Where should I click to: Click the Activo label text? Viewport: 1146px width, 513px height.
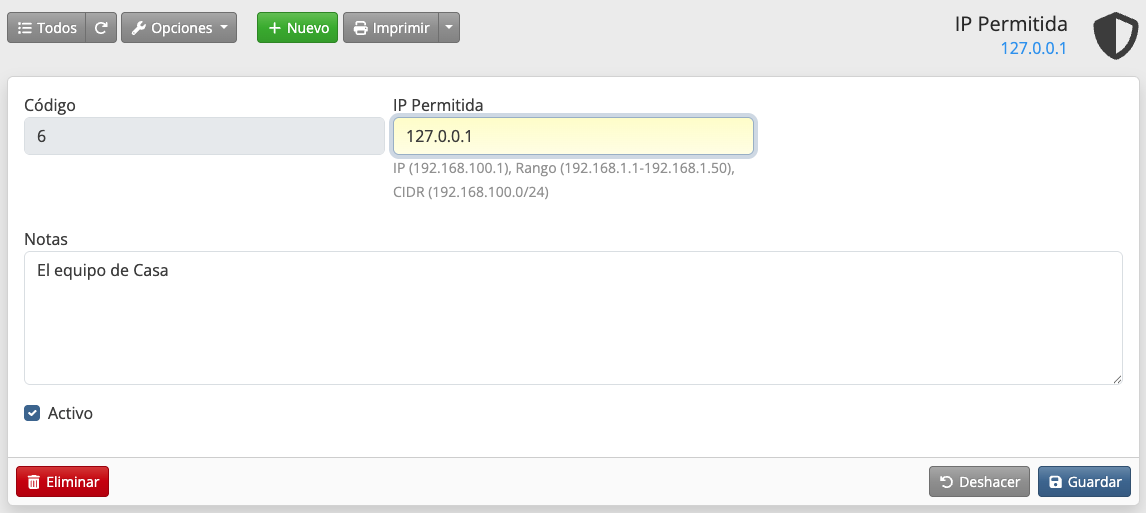tap(70, 413)
